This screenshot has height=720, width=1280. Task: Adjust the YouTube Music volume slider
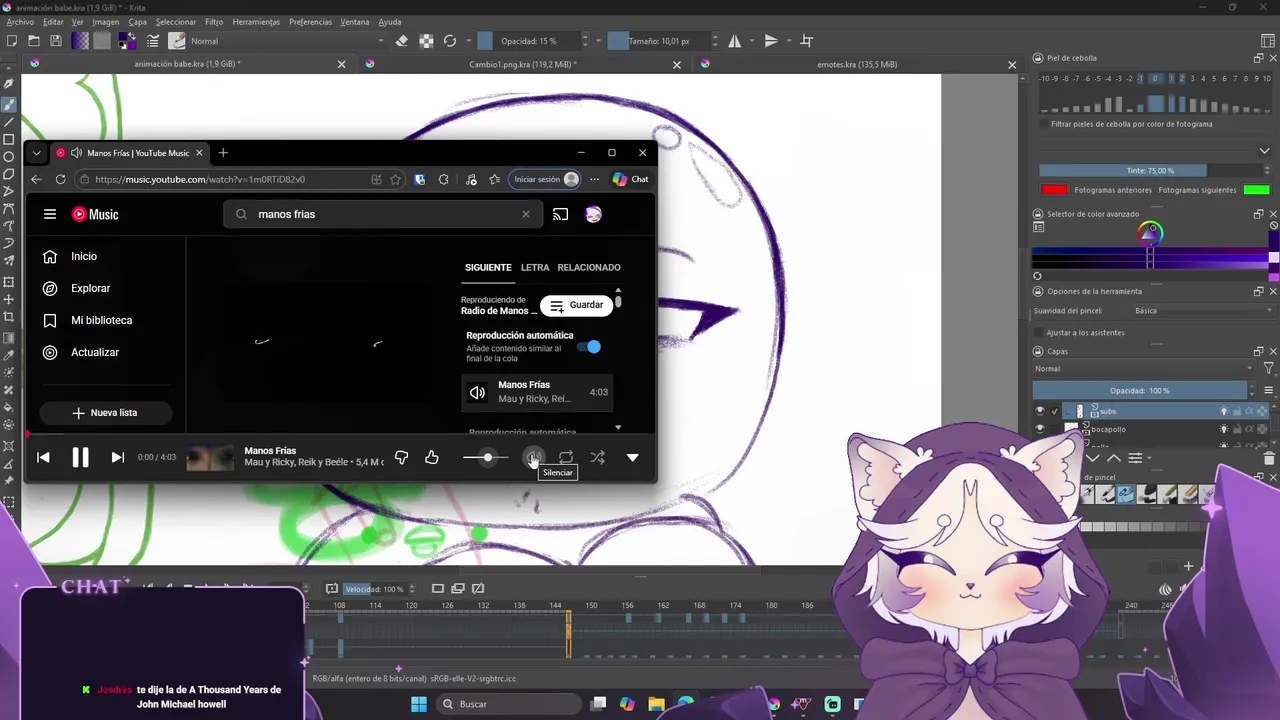point(485,457)
